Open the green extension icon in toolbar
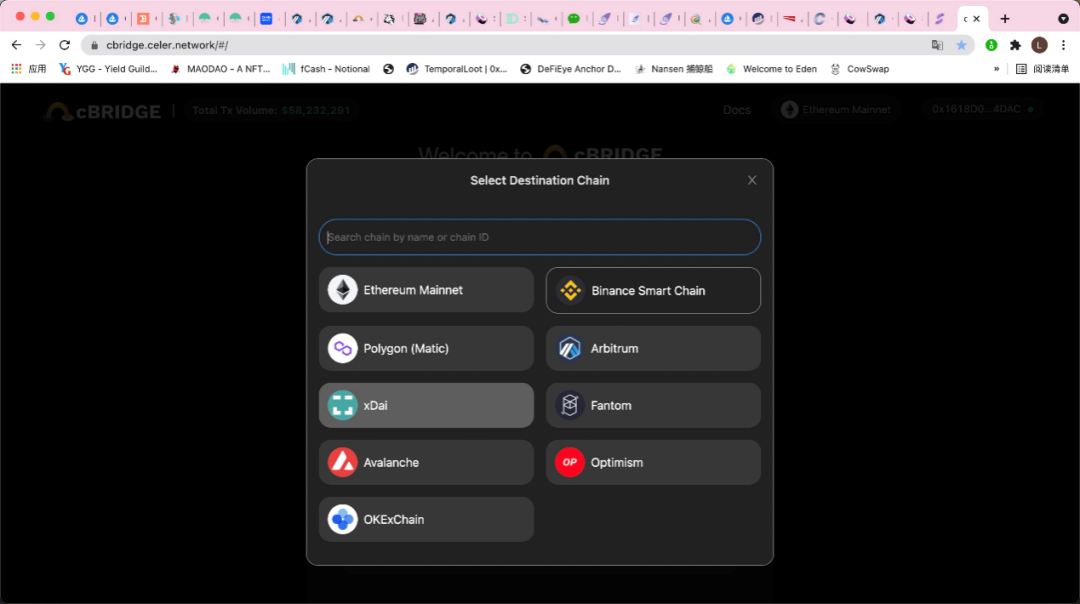The height and width of the screenshot is (604, 1080). pos(991,45)
